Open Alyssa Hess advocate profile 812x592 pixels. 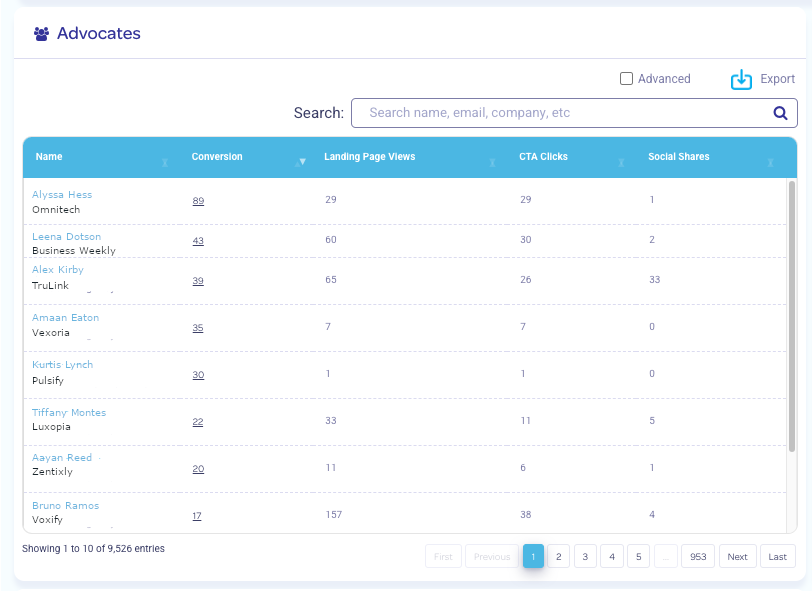point(62,195)
